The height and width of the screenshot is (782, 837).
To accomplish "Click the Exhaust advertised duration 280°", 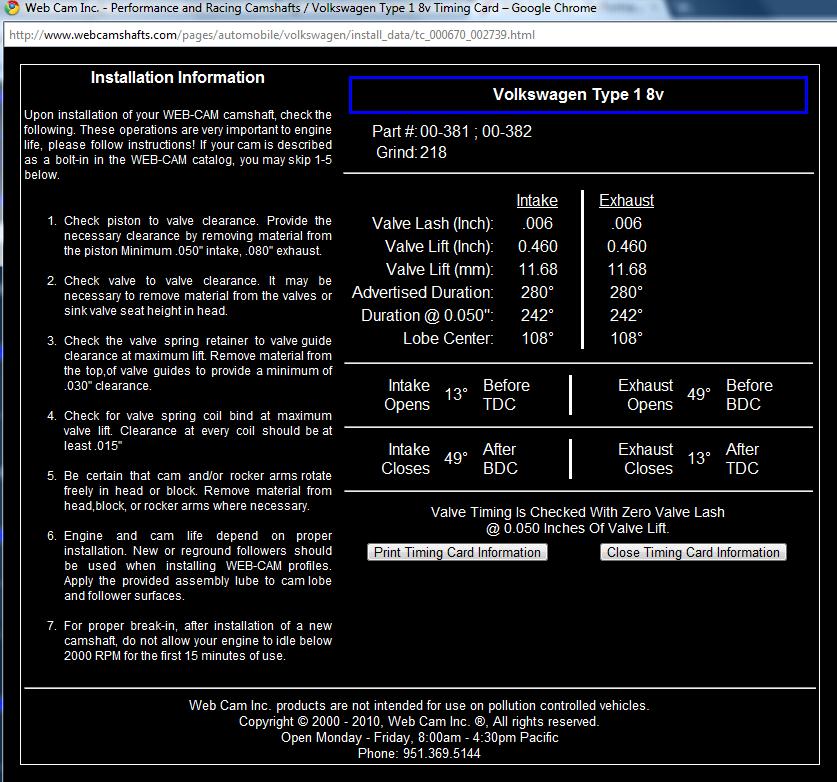I will 626,293.
